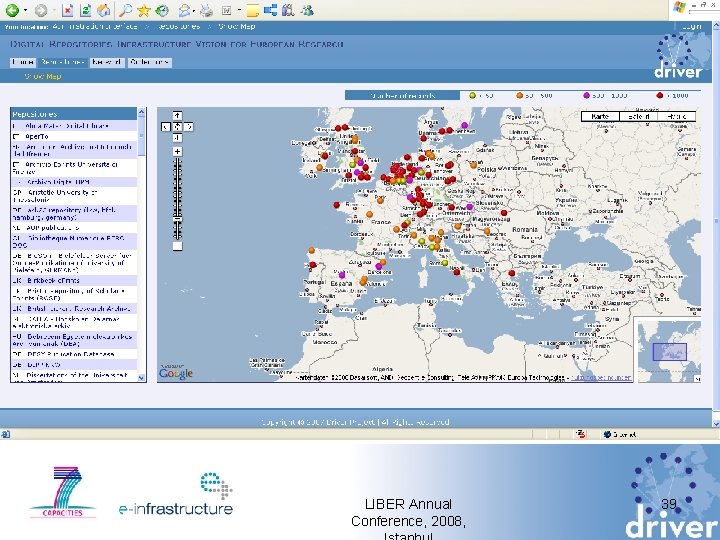Click the map zoom slider handle
720x540 pixels.
click(x=177, y=219)
